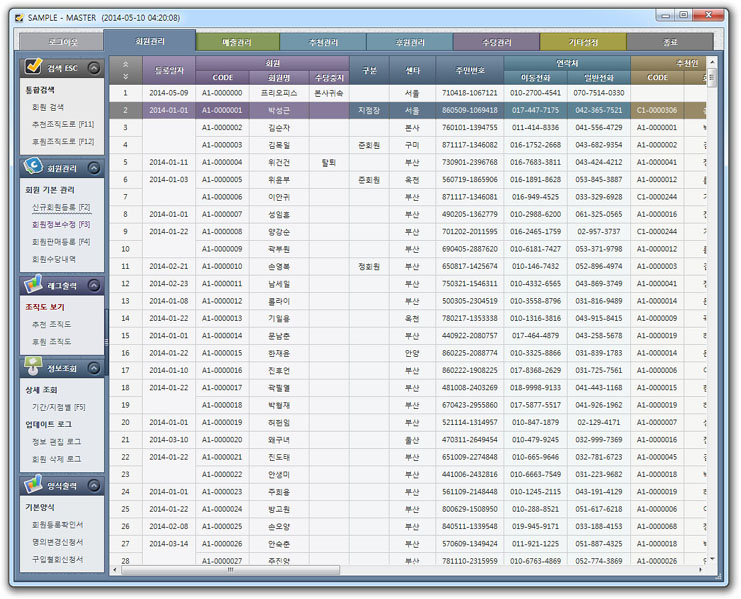Click the double down-arrow in the table header
Screen dimensions: 741x599
(x=125, y=76)
